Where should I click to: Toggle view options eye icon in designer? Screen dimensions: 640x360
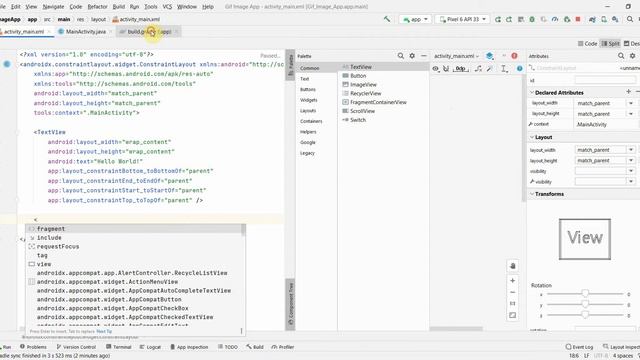[436, 69]
